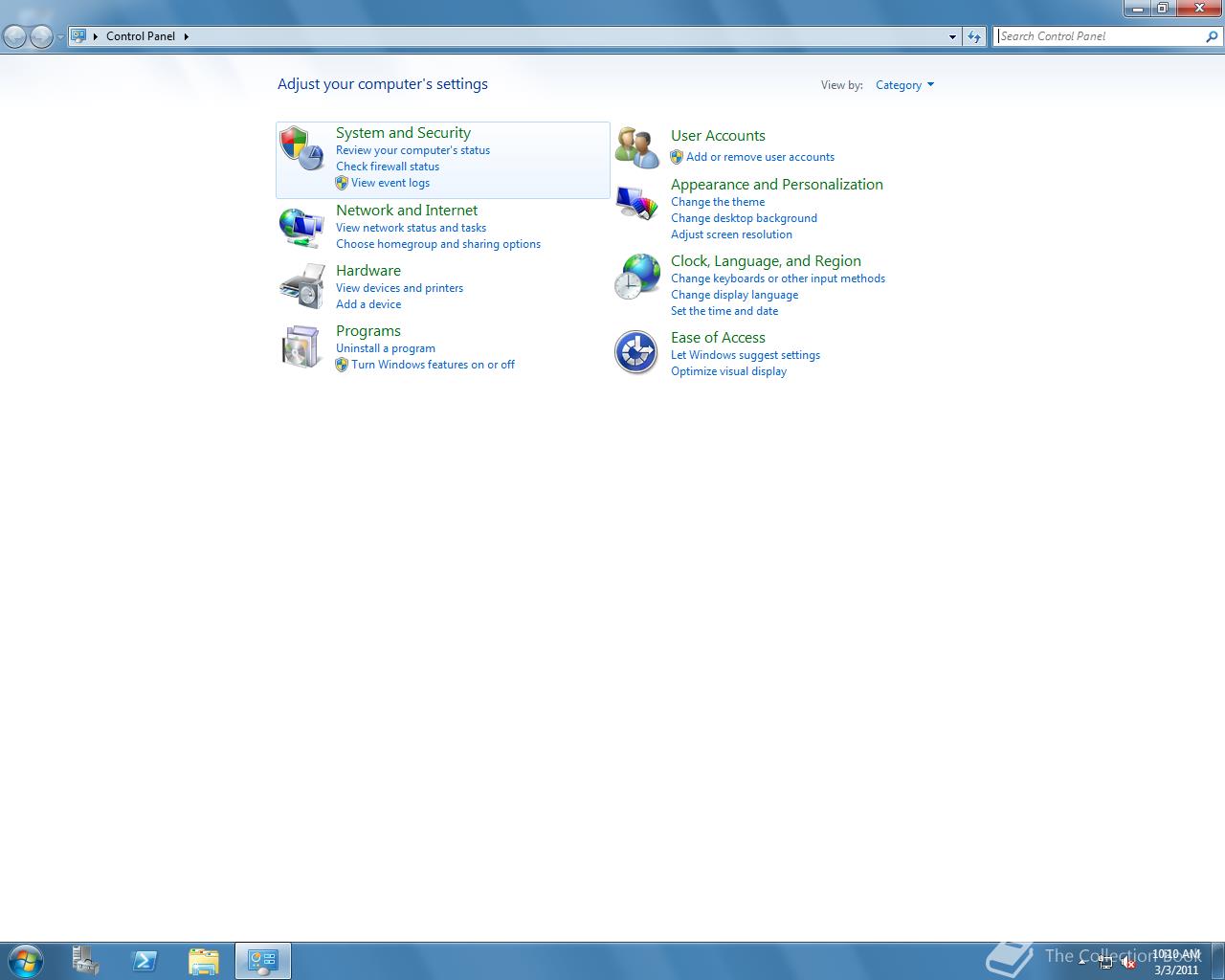Screen dimensions: 1225x980
Task: Open Ease of Access heading
Action: click(718, 338)
